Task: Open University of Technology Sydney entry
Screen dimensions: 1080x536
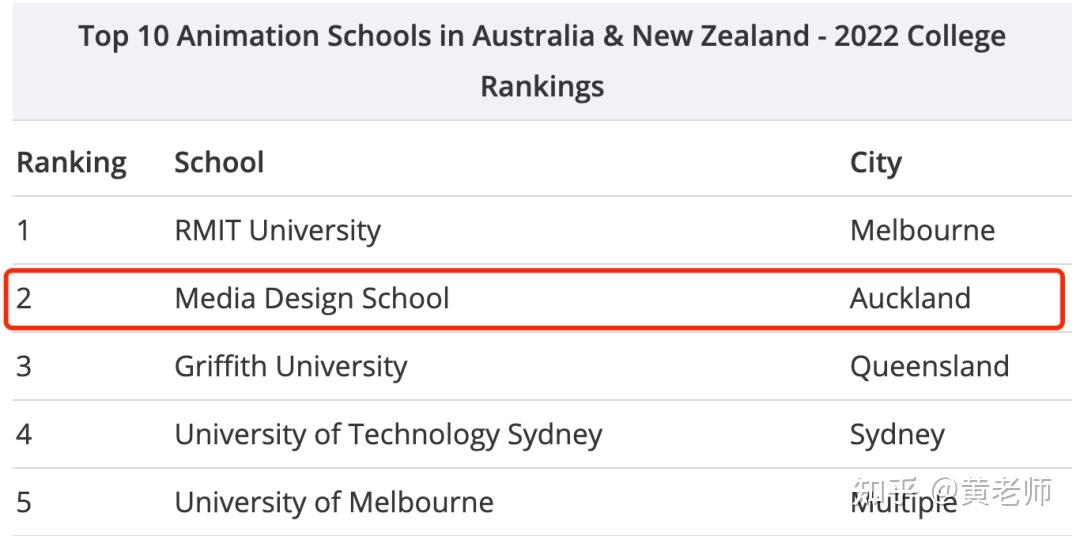Action: coord(388,435)
